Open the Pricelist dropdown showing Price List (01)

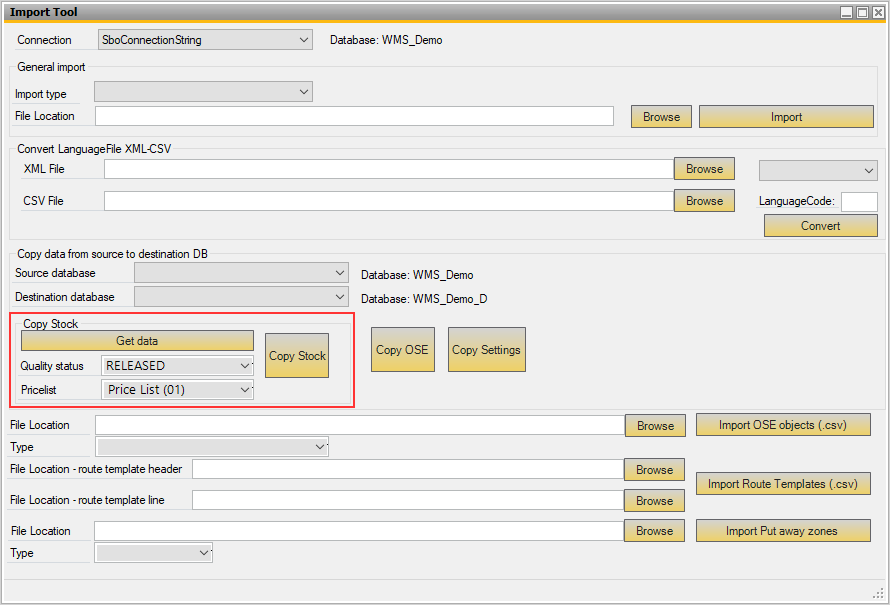[177, 390]
